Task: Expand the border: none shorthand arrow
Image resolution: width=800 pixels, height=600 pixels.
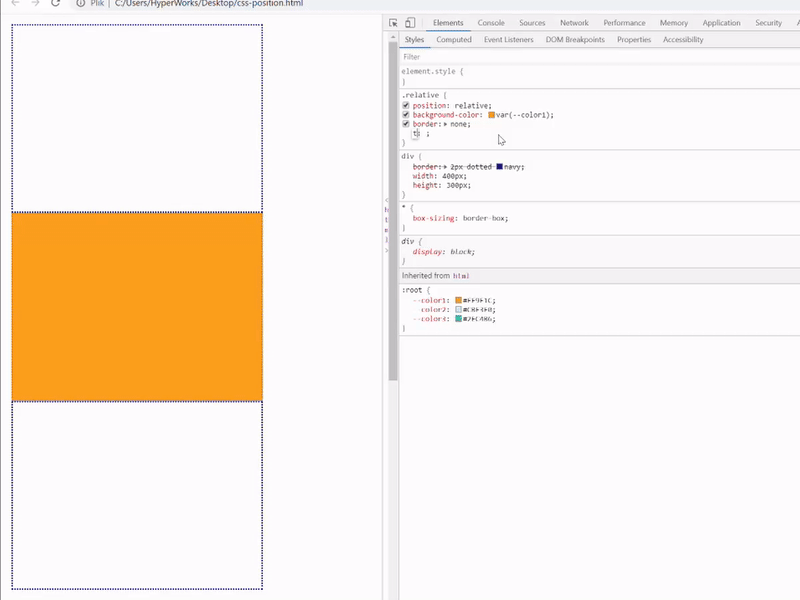Action: pos(445,124)
